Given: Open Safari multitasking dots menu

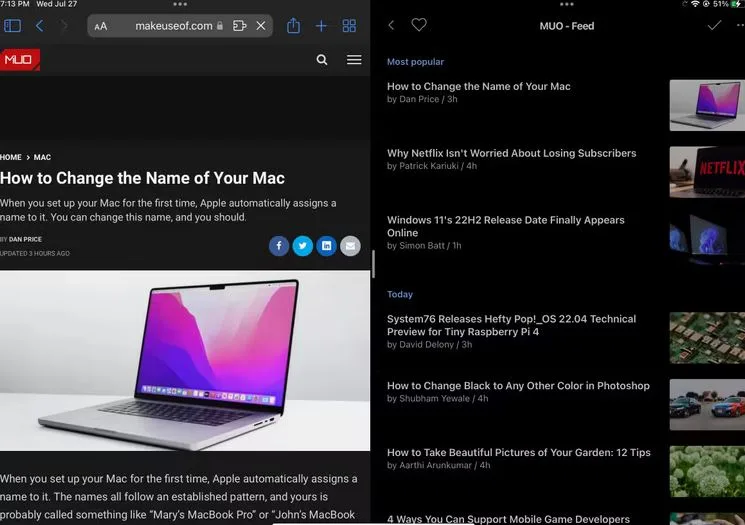Looking at the screenshot, I should (x=180, y=4).
